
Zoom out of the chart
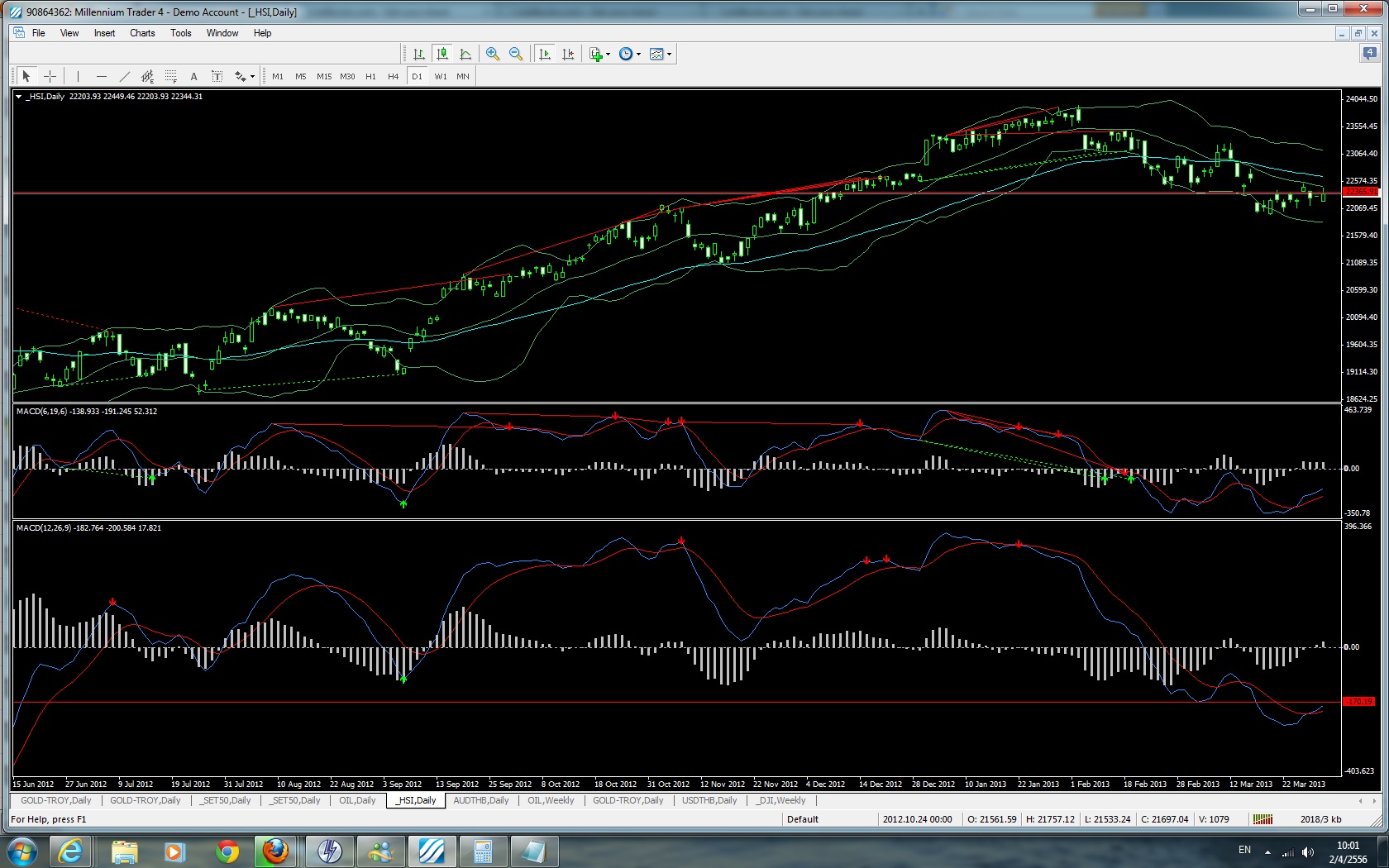pyautogui.click(x=516, y=54)
